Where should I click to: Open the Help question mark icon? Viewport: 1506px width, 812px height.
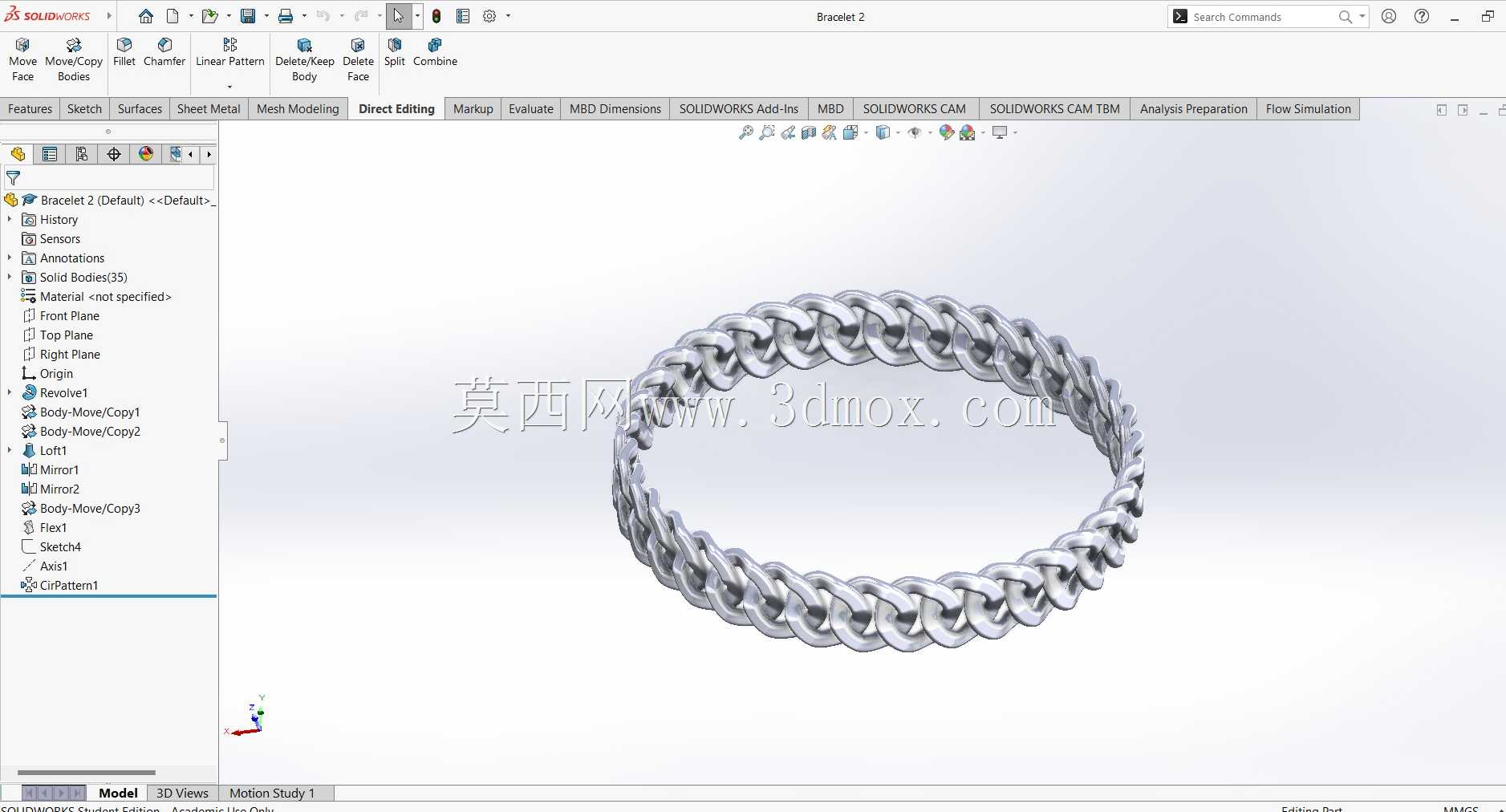(1422, 16)
